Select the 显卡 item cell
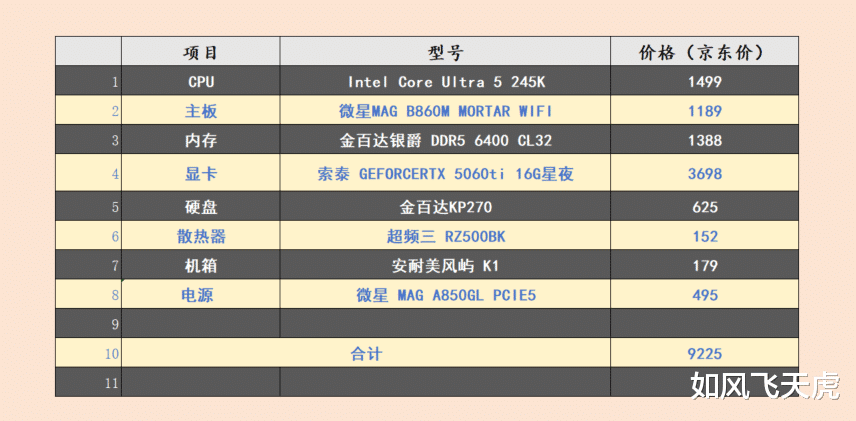 pos(200,174)
